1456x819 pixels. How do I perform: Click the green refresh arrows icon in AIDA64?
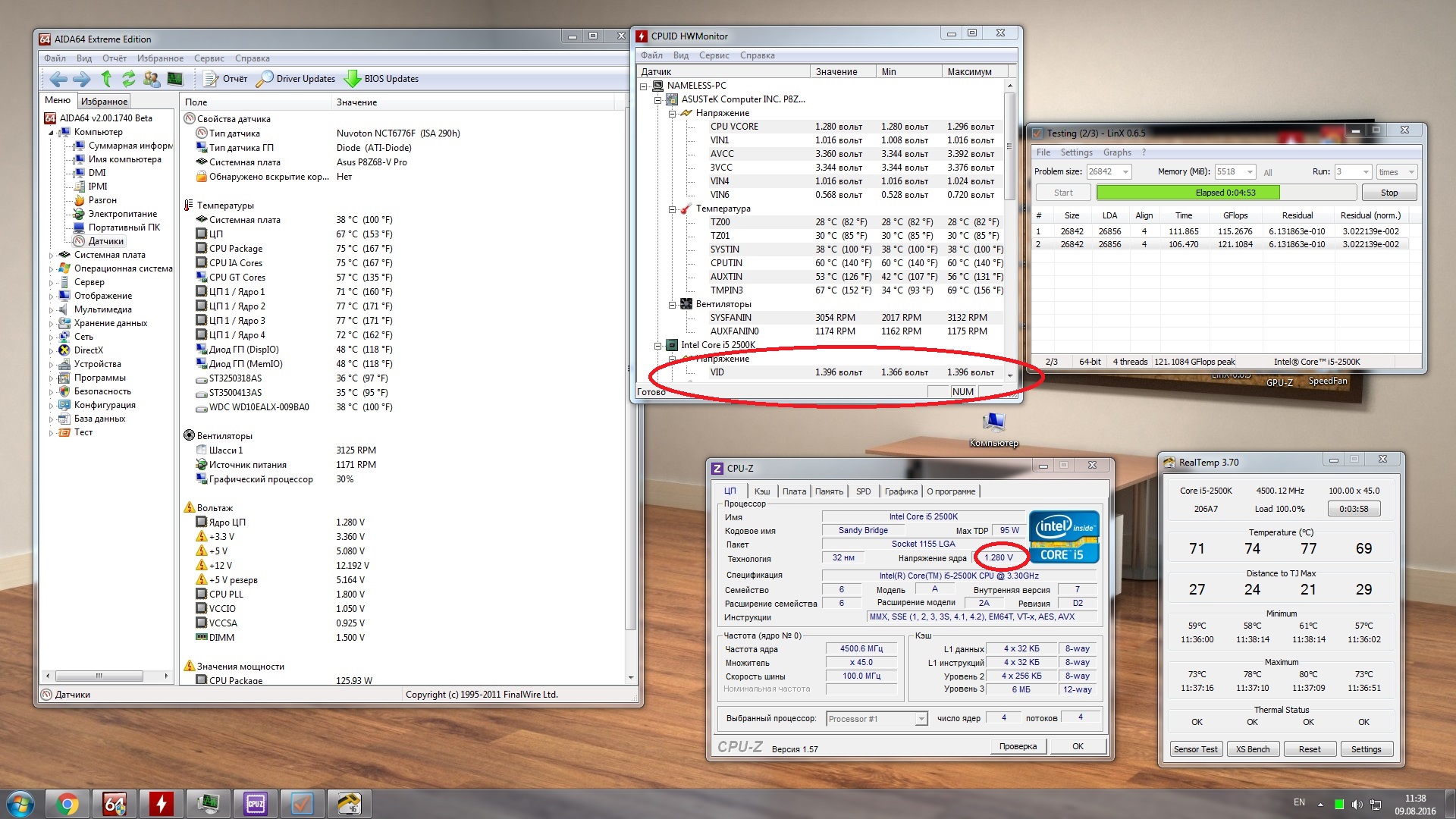(128, 79)
